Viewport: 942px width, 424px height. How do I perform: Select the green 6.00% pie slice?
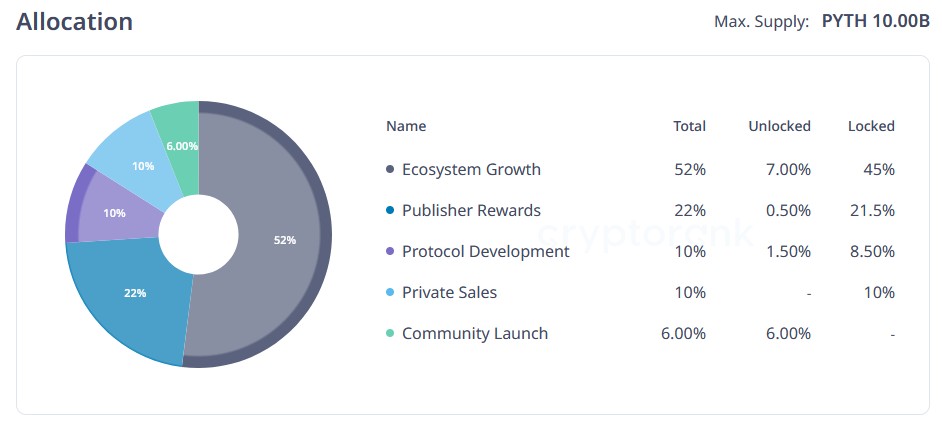point(178,135)
